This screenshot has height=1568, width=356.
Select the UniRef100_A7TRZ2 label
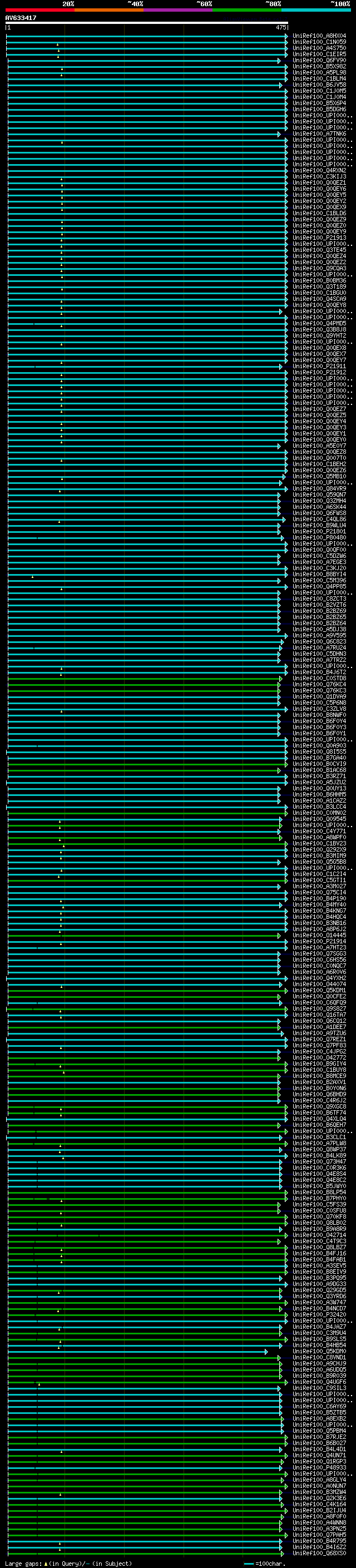coord(319,660)
